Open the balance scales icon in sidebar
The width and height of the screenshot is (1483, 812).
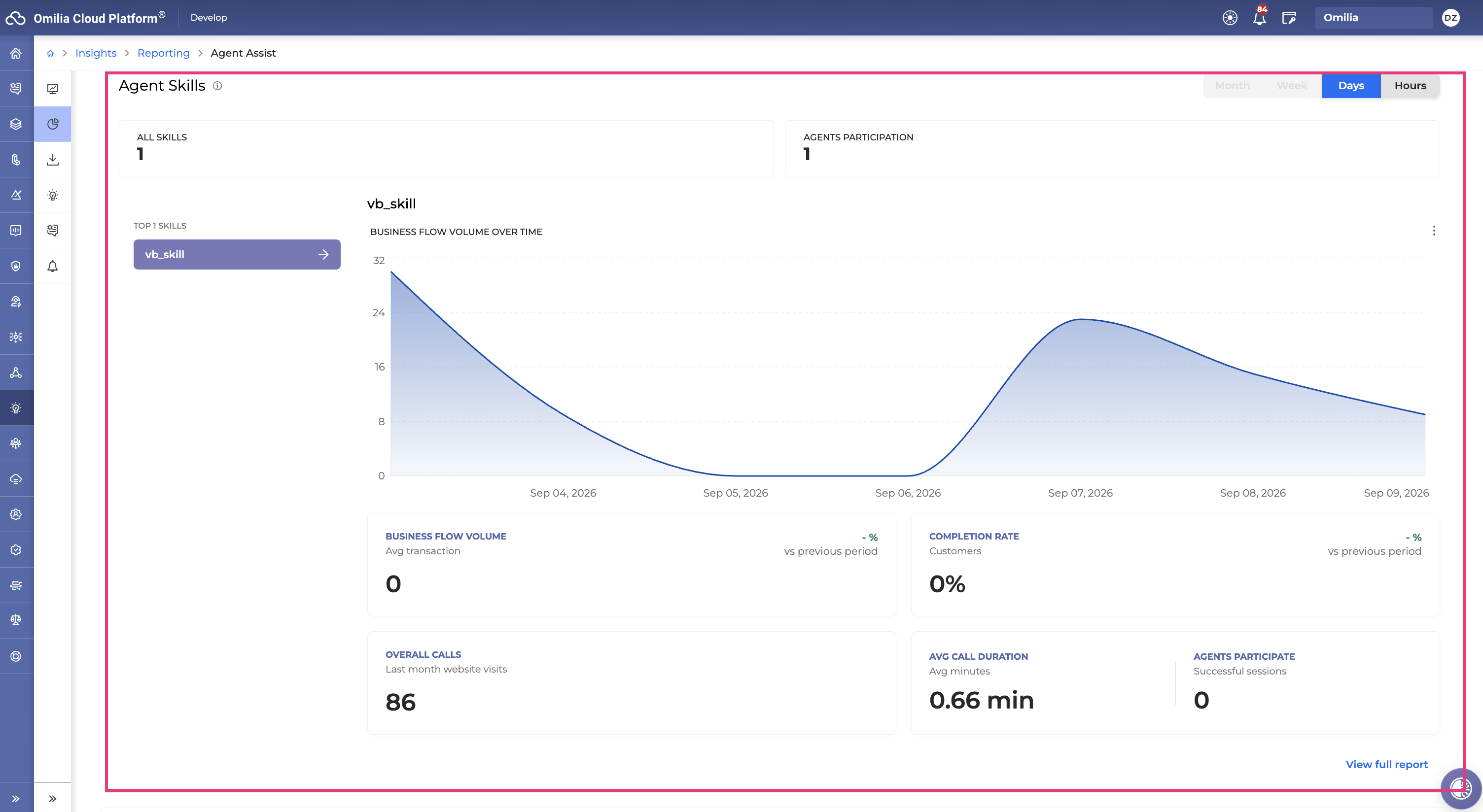[x=16, y=620]
